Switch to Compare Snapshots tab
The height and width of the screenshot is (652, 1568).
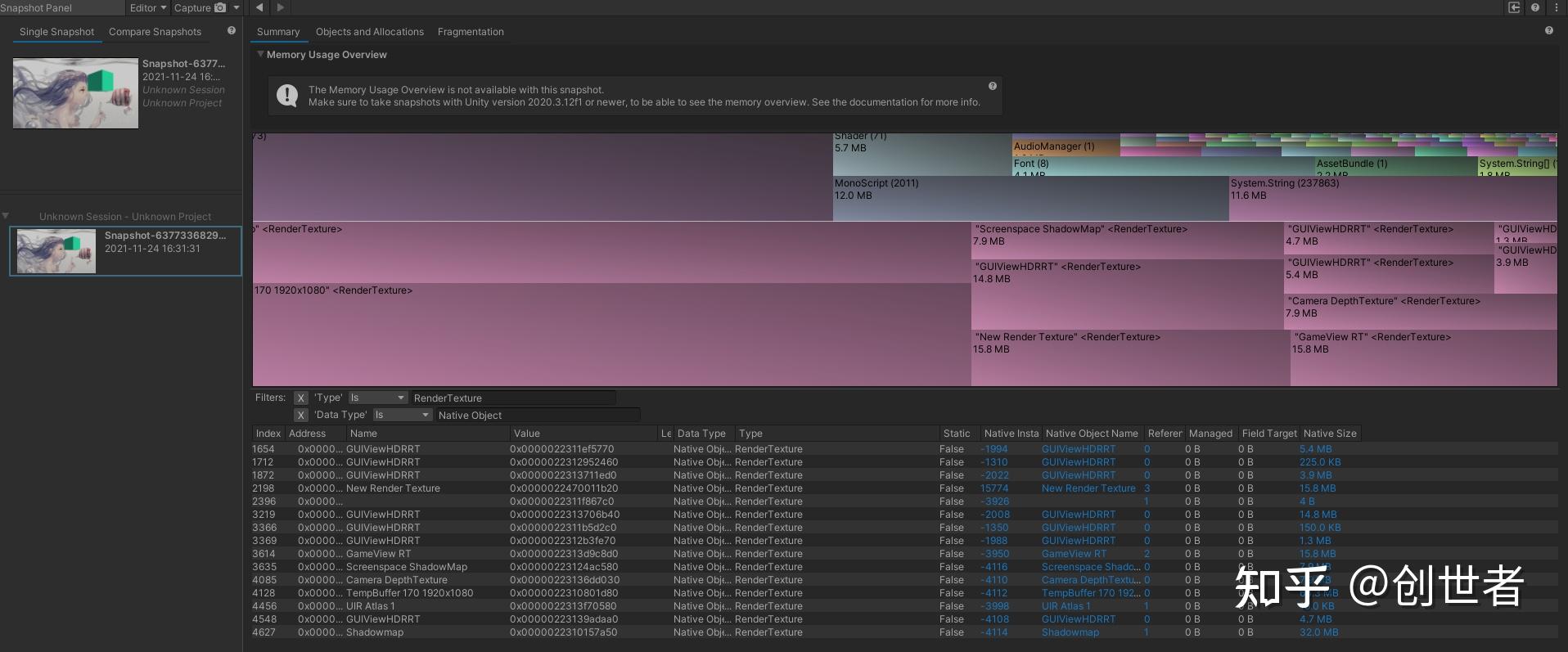point(155,32)
